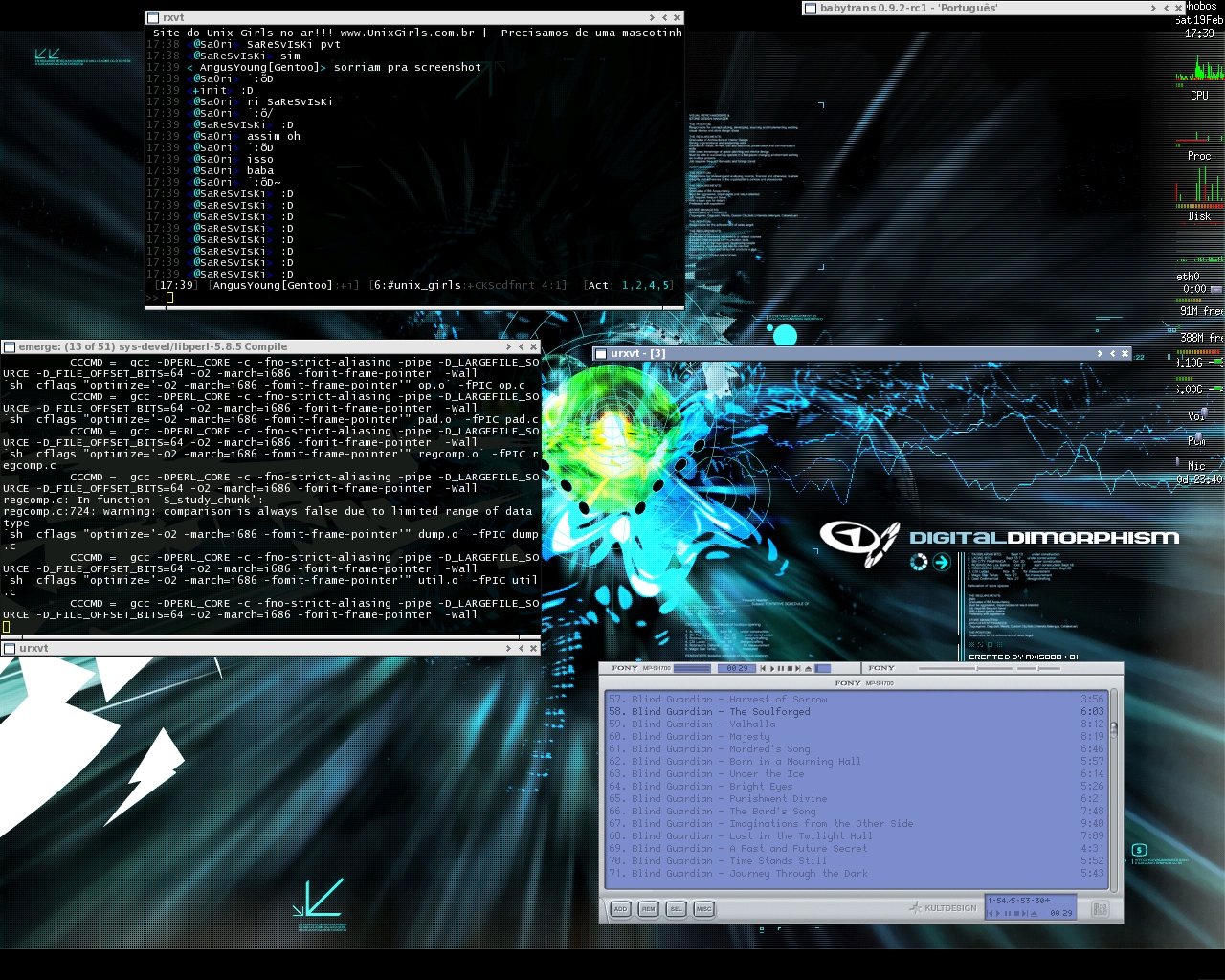
Task: Click the #unix_girls channel in irssi status bar
Action: [422, 286]
